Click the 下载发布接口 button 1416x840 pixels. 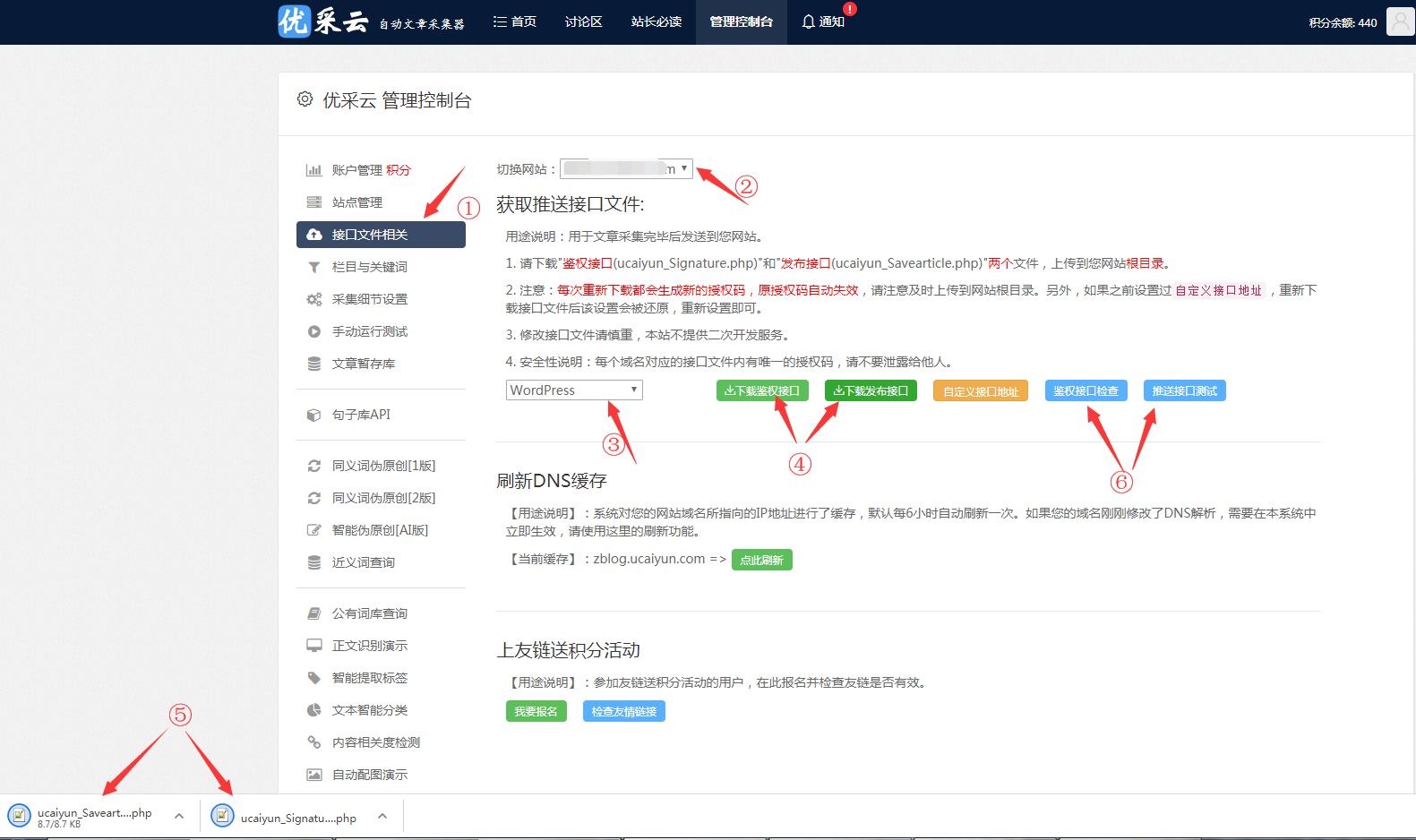(871, 390)
